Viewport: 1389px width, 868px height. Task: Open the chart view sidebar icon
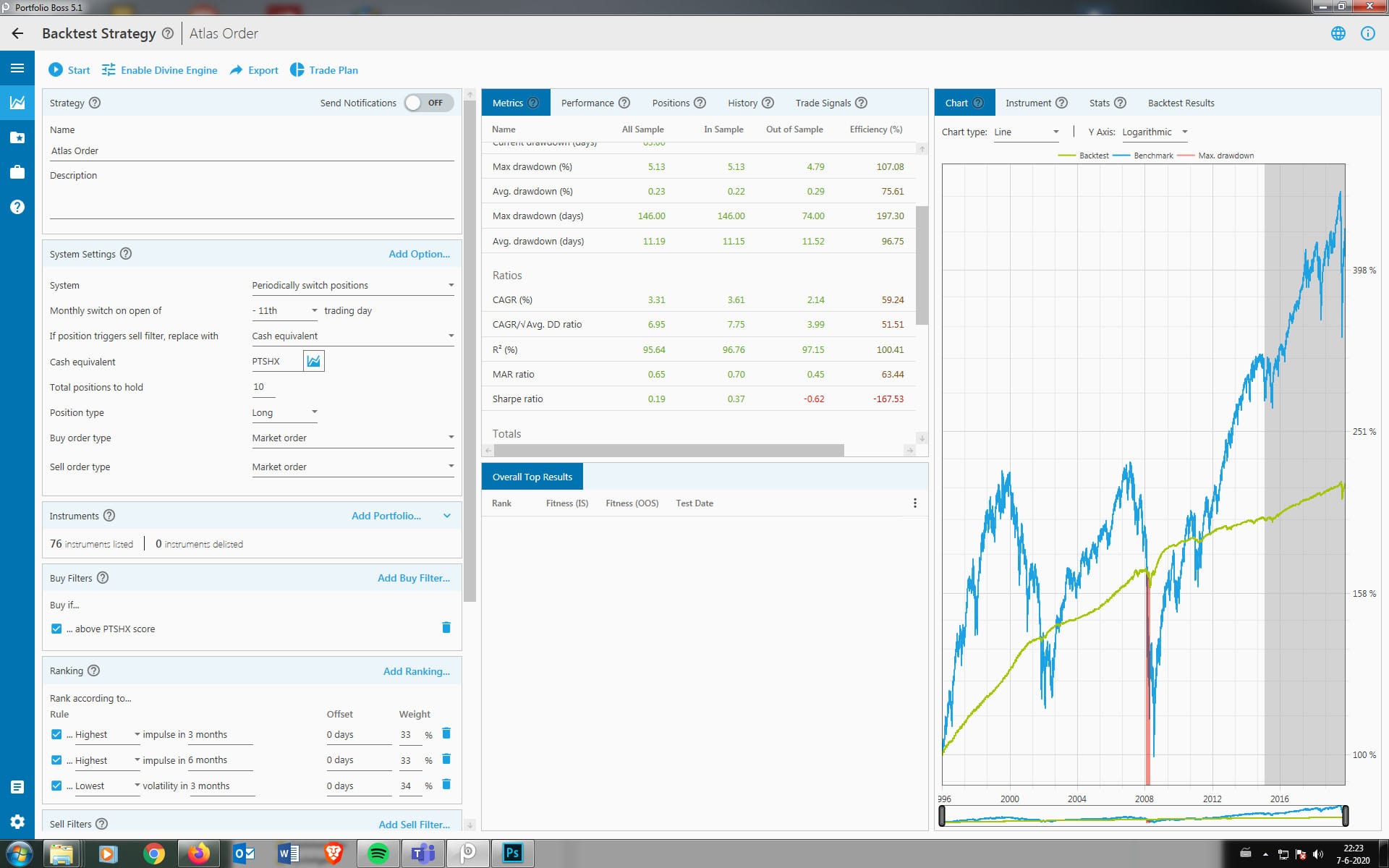[x=17, y=103]
